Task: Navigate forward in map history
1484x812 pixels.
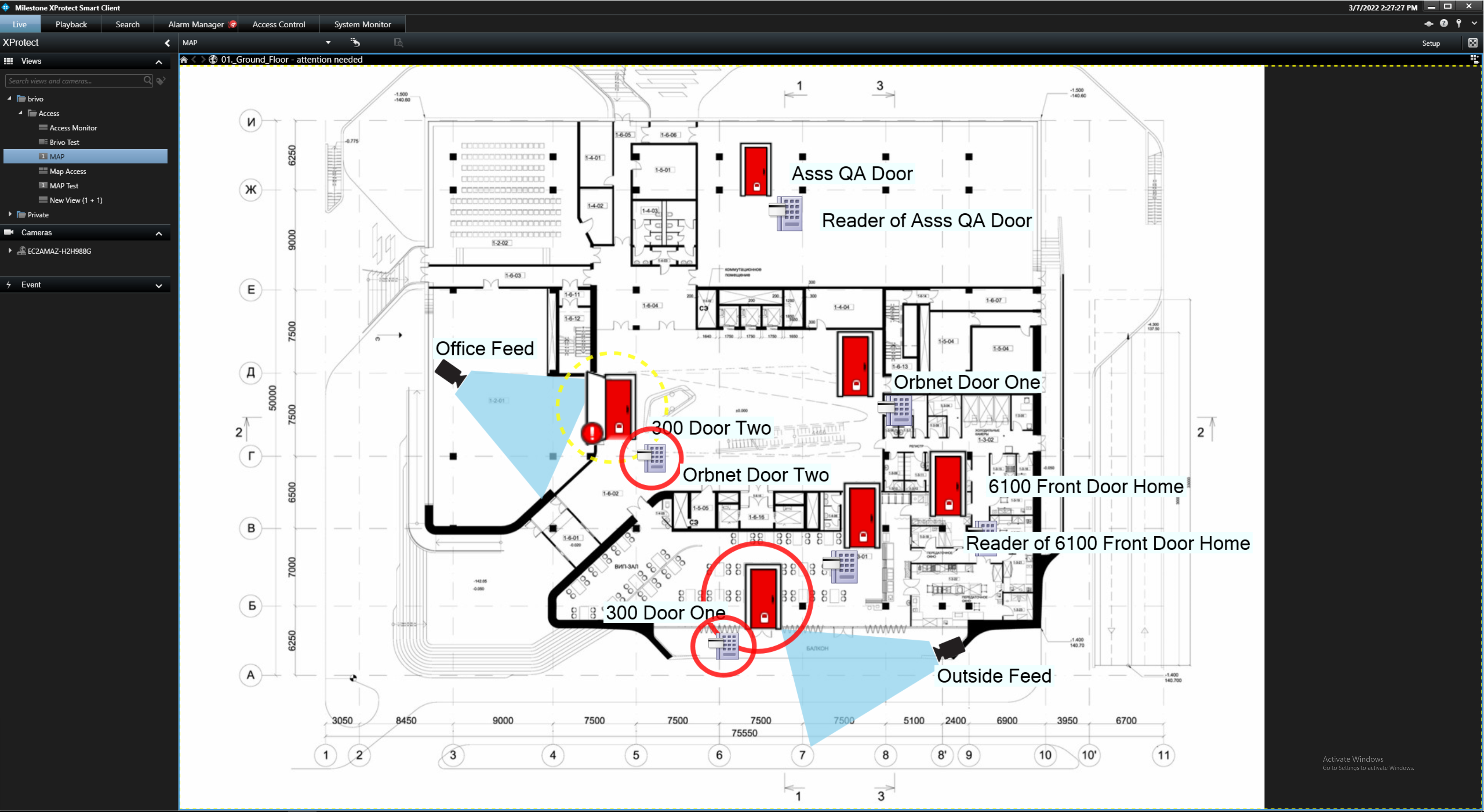Action: (203, 59)
